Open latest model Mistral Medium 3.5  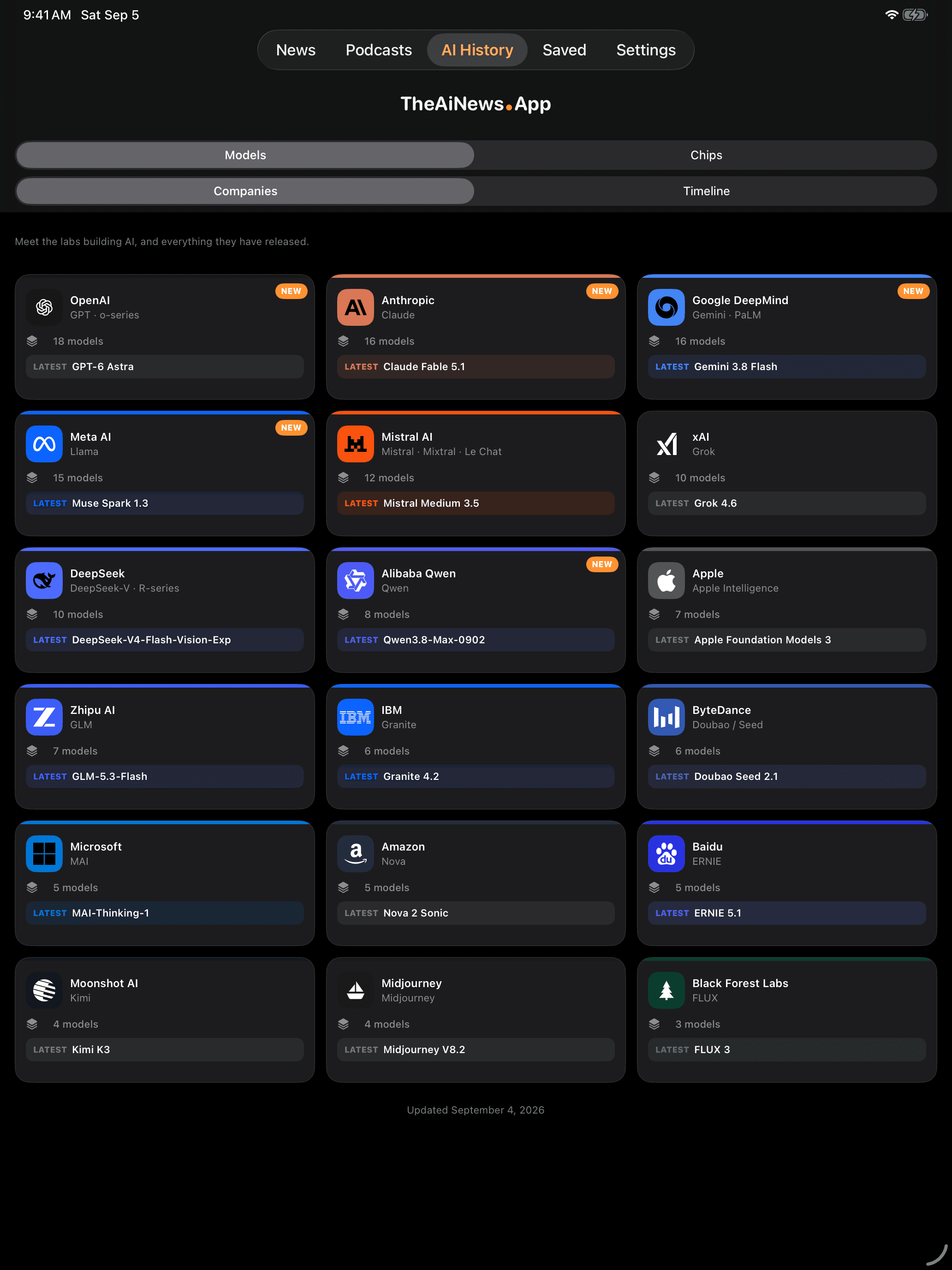[476, 503]
